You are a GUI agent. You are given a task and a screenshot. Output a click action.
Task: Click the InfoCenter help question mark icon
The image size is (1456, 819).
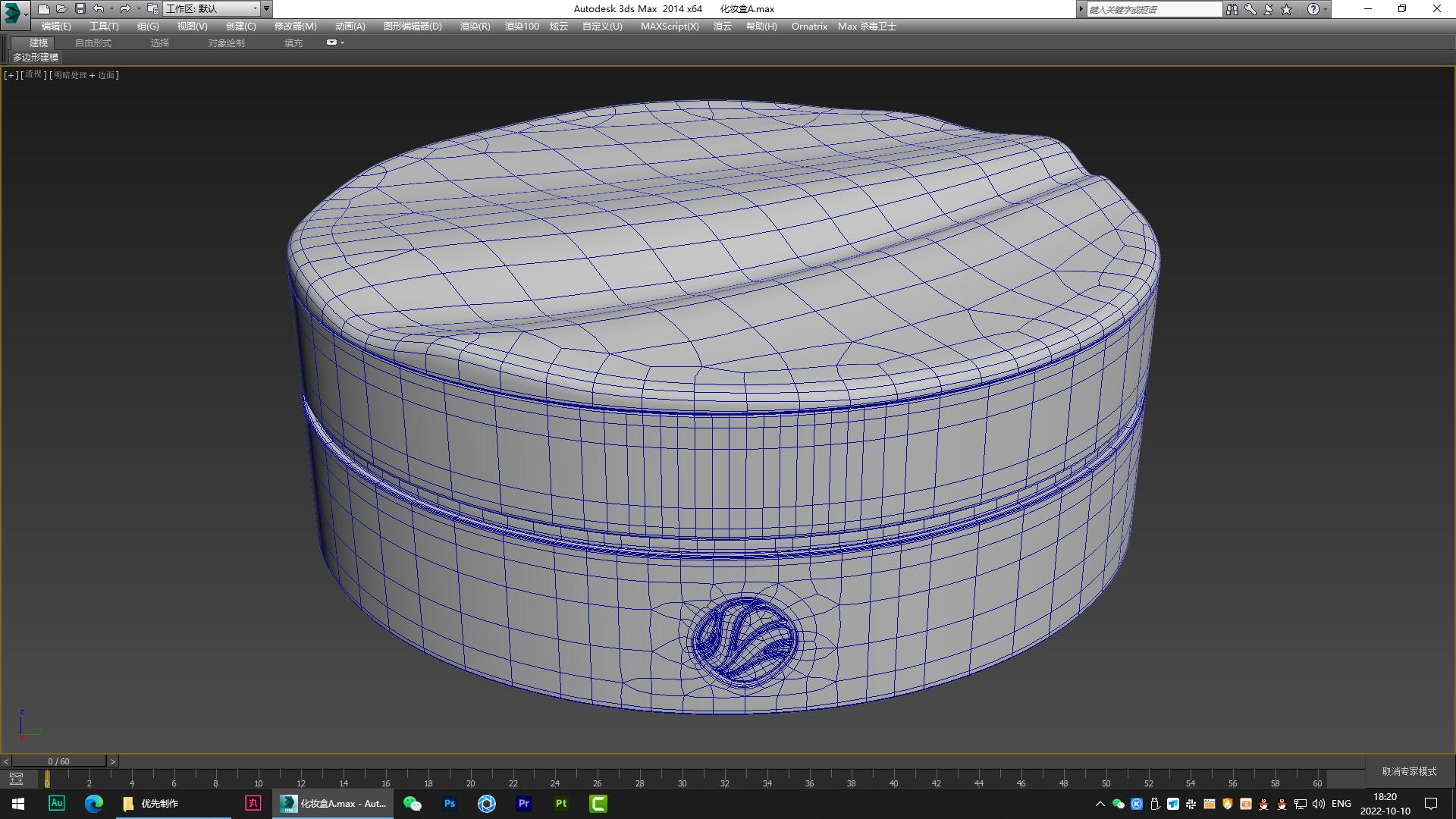1313,8
